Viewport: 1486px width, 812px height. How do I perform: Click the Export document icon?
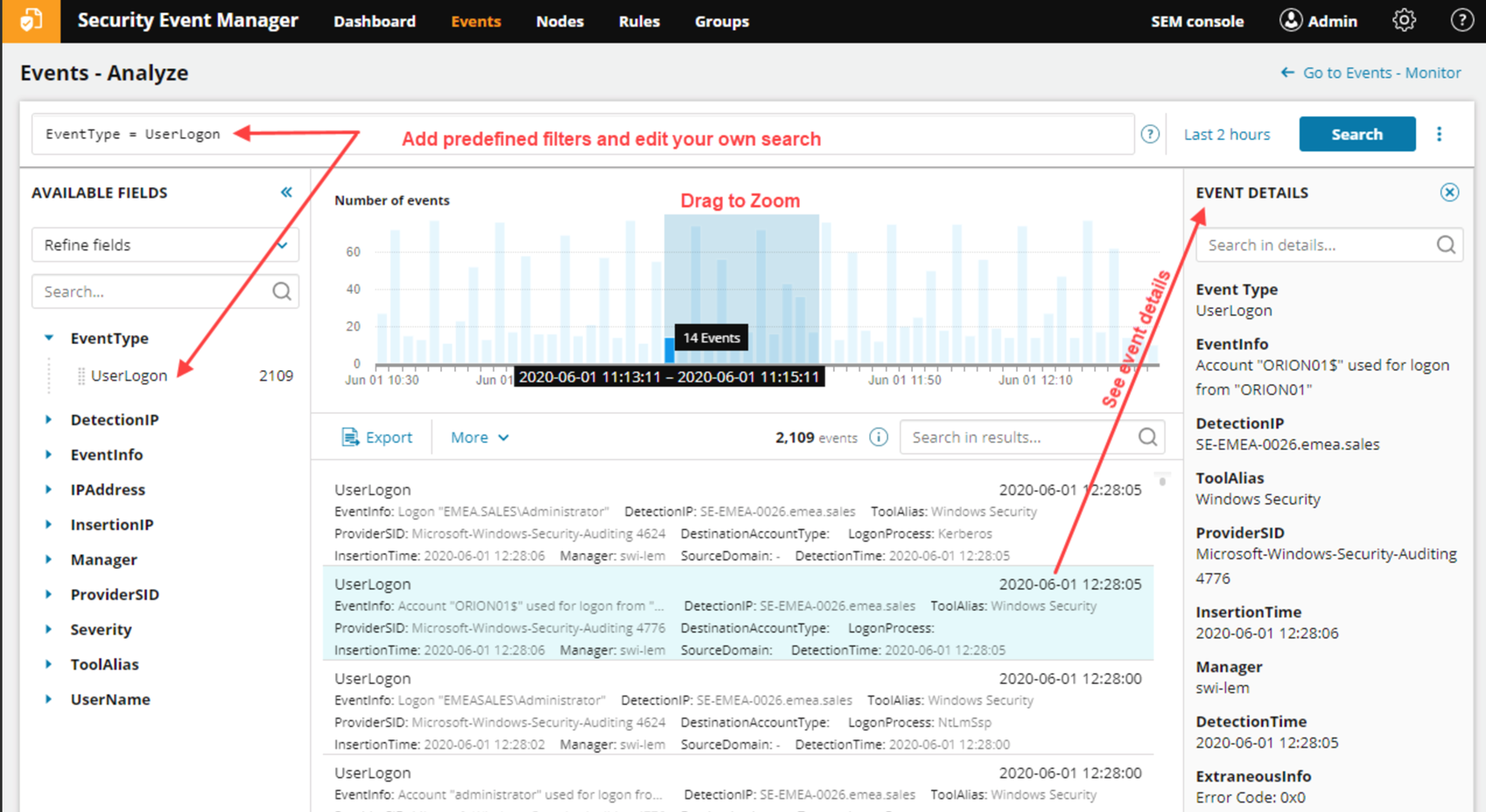[x=350, y=437]
